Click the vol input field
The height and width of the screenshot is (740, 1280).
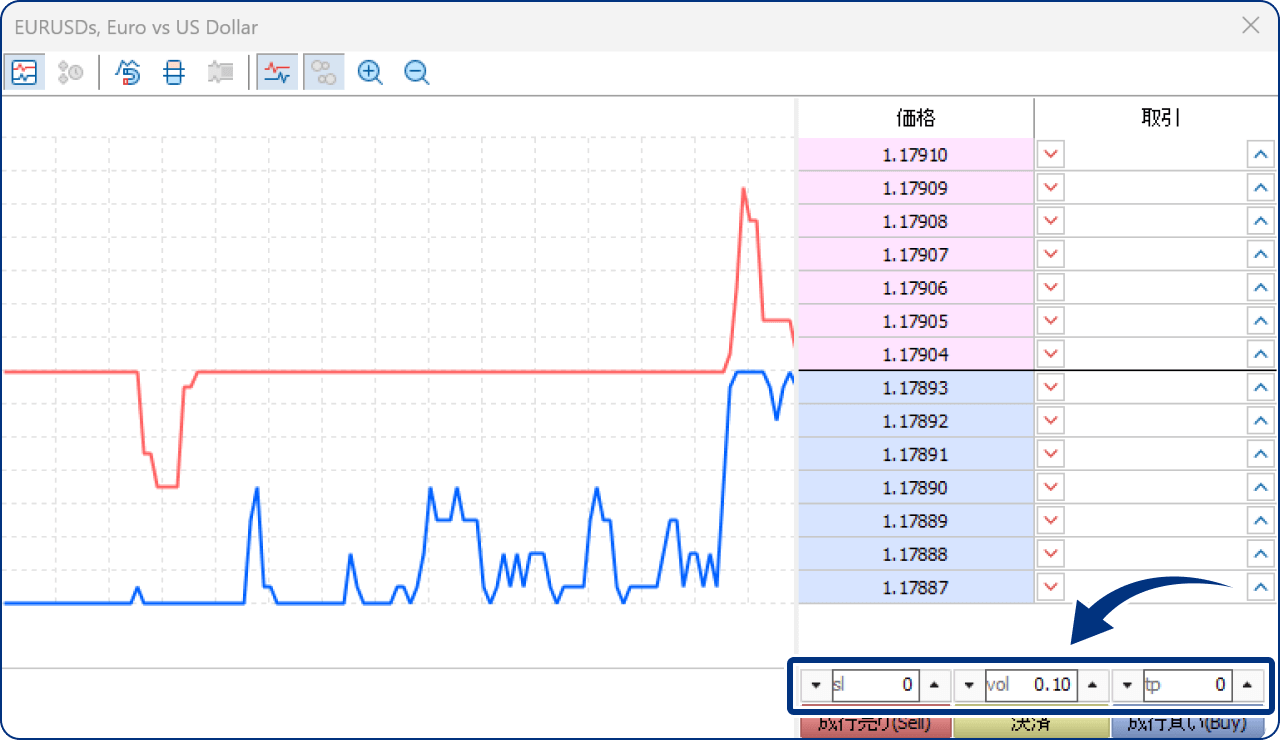[x=1030, y=685]
